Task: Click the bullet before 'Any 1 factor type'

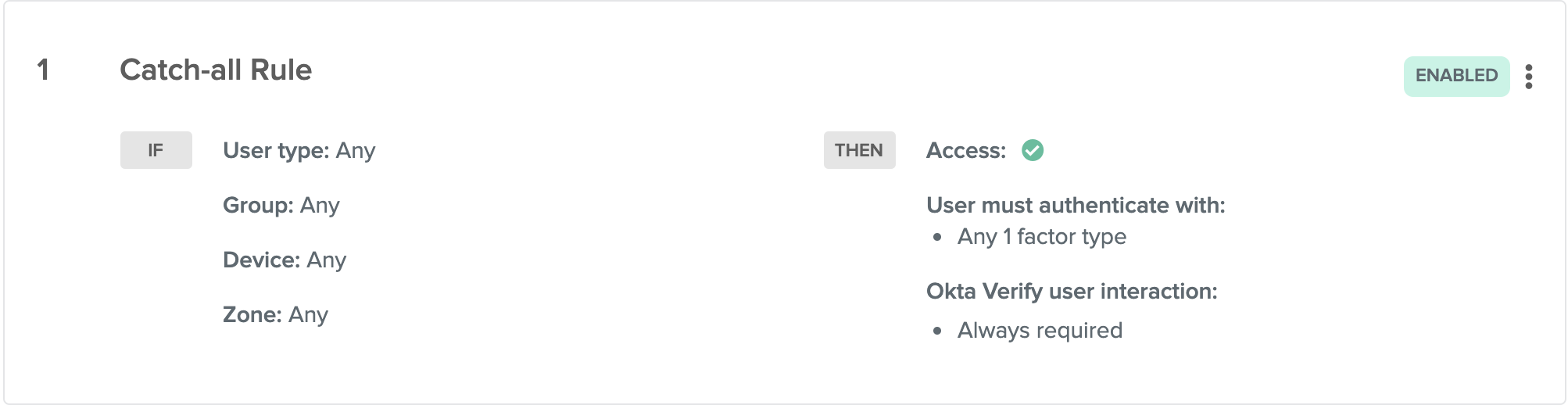Action: tap(938, 237)
